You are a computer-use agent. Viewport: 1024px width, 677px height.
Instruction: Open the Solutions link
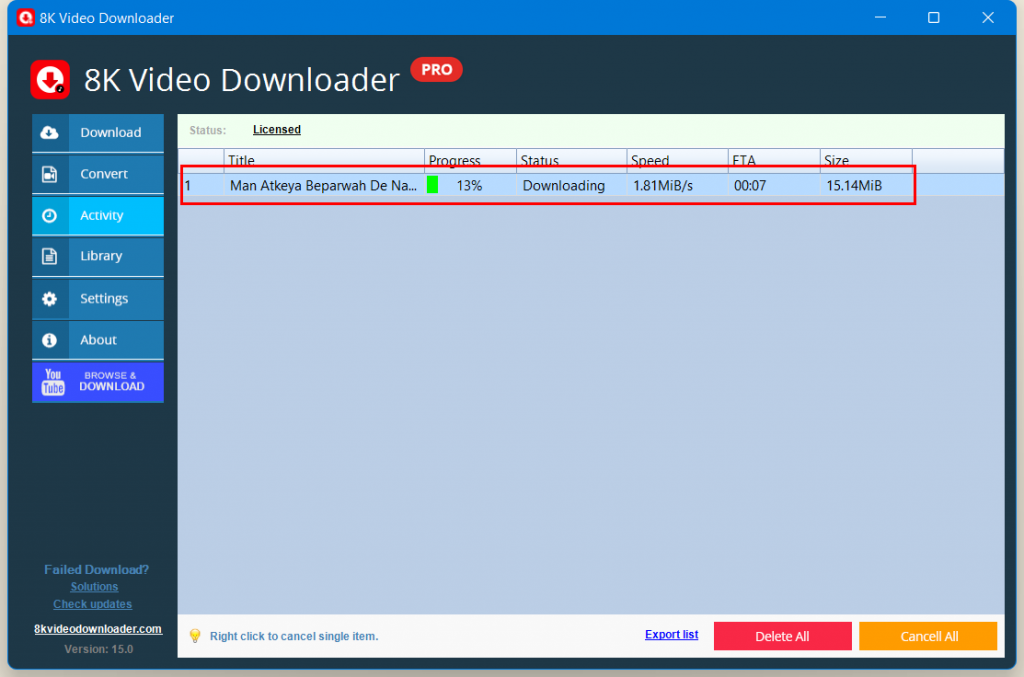pos(94,587)
